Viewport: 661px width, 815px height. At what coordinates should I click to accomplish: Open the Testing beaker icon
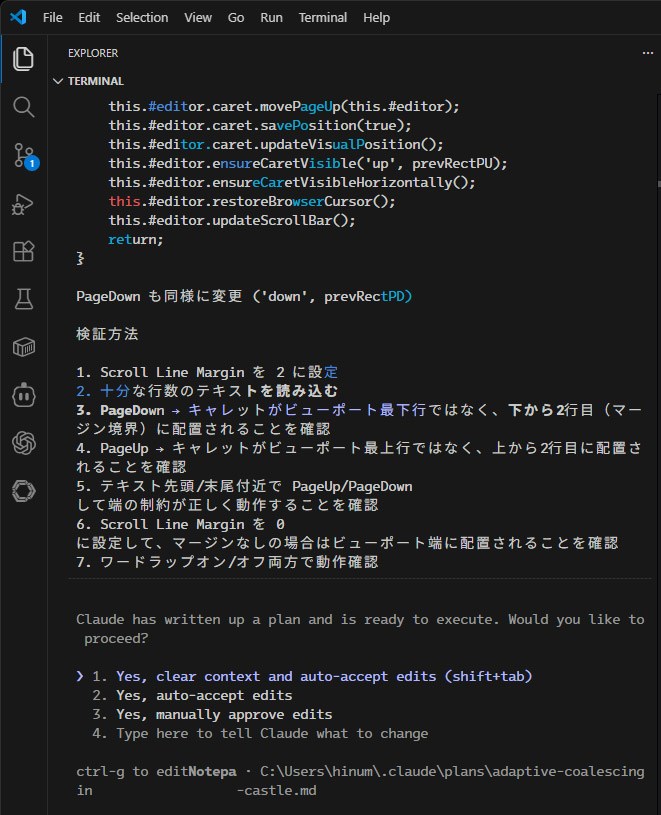(x=22, y=299)
